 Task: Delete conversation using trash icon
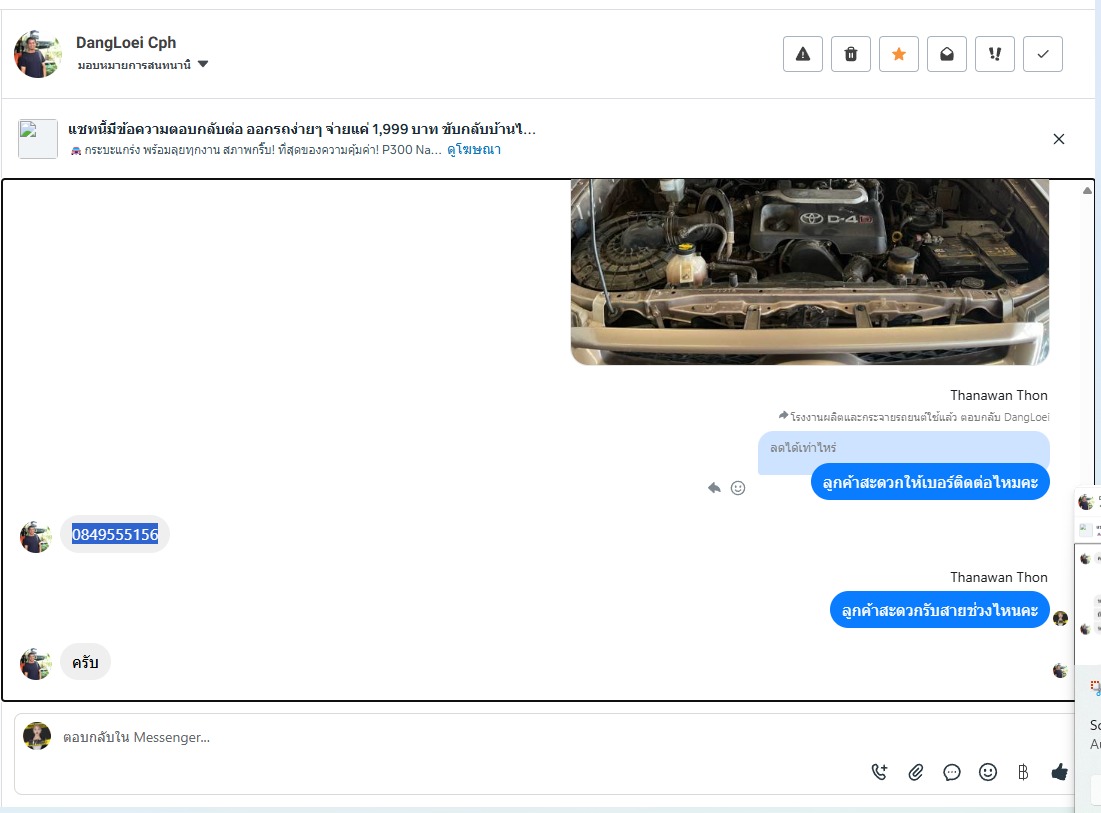click(x=850, y=54)
